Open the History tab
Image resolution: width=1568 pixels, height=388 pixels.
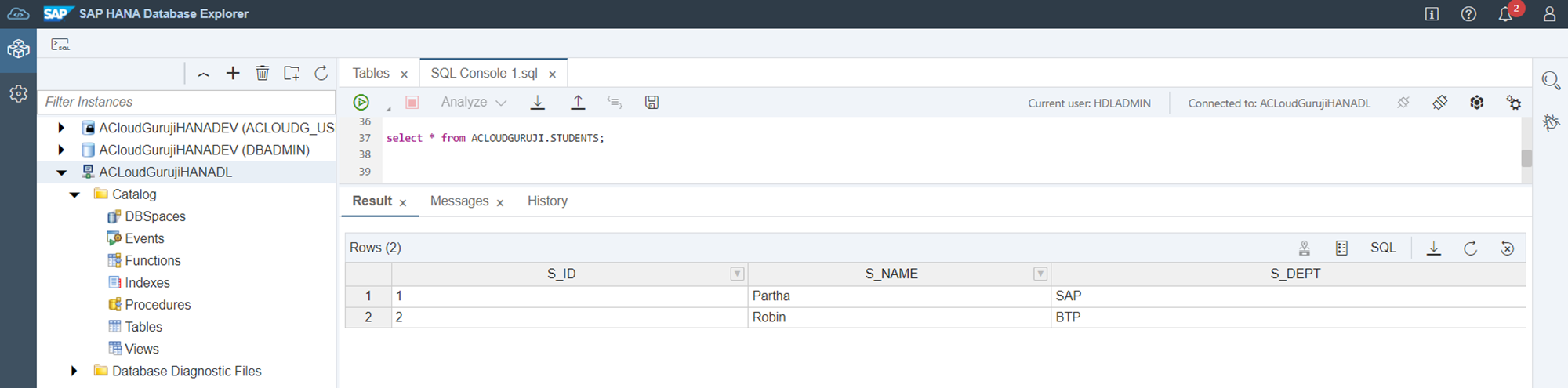coord(547,201)
